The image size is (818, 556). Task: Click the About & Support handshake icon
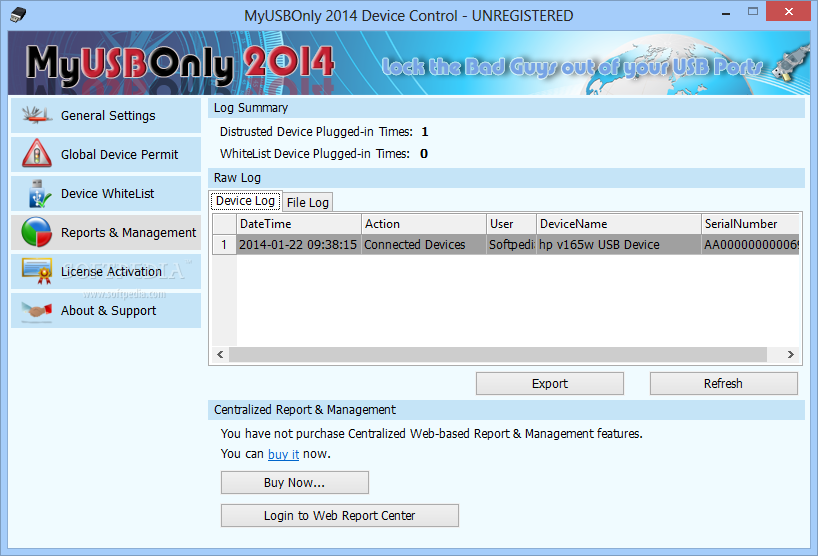(x=37, y=311)
